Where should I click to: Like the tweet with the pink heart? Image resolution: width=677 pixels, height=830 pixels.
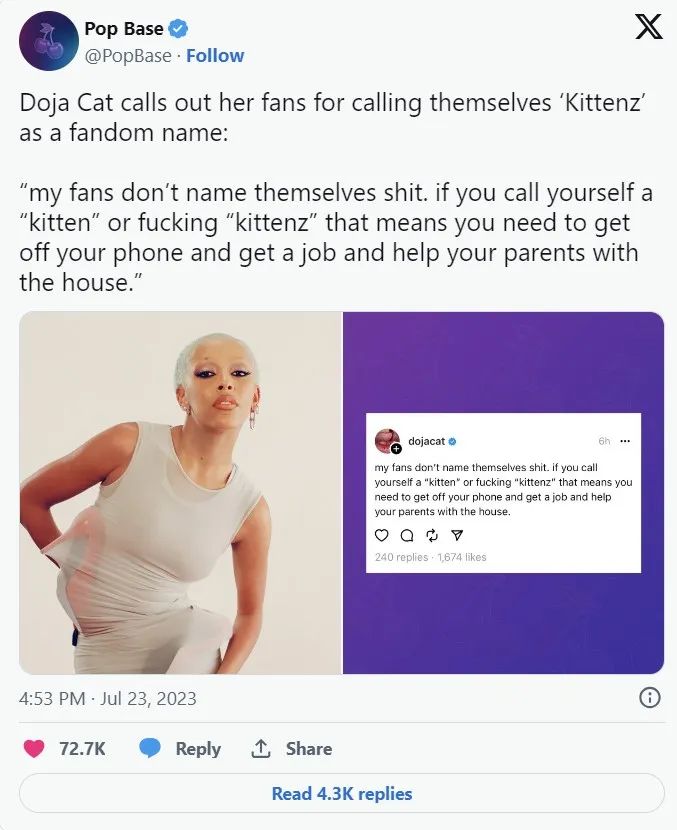[34, 748]
